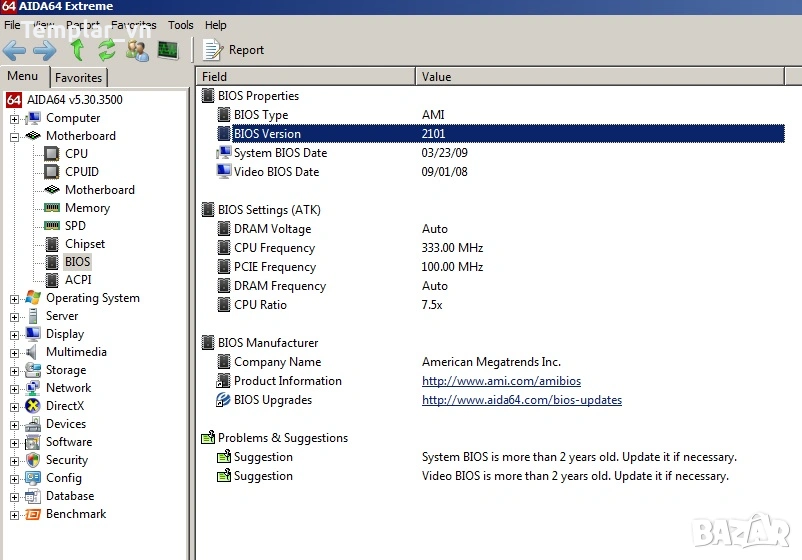Refresh the page with green arrows icon
The image size is (802, 560).
point(106,50)
